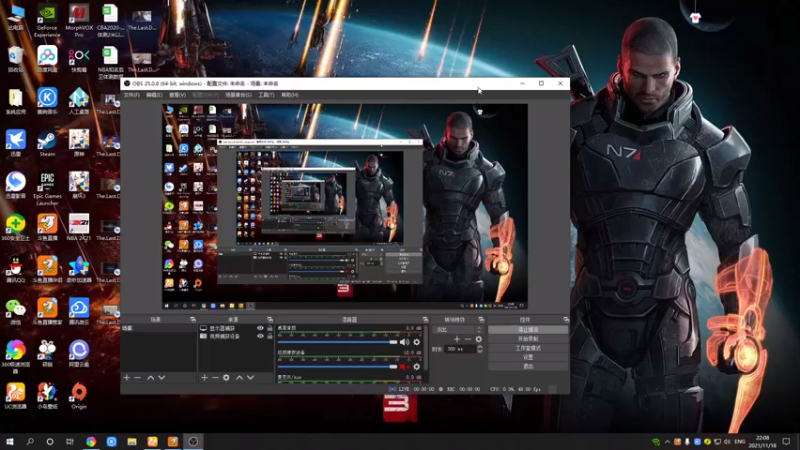Add a new scene with the plus icon
This screenshot has width=800, height=450.
tap(127, 378)
